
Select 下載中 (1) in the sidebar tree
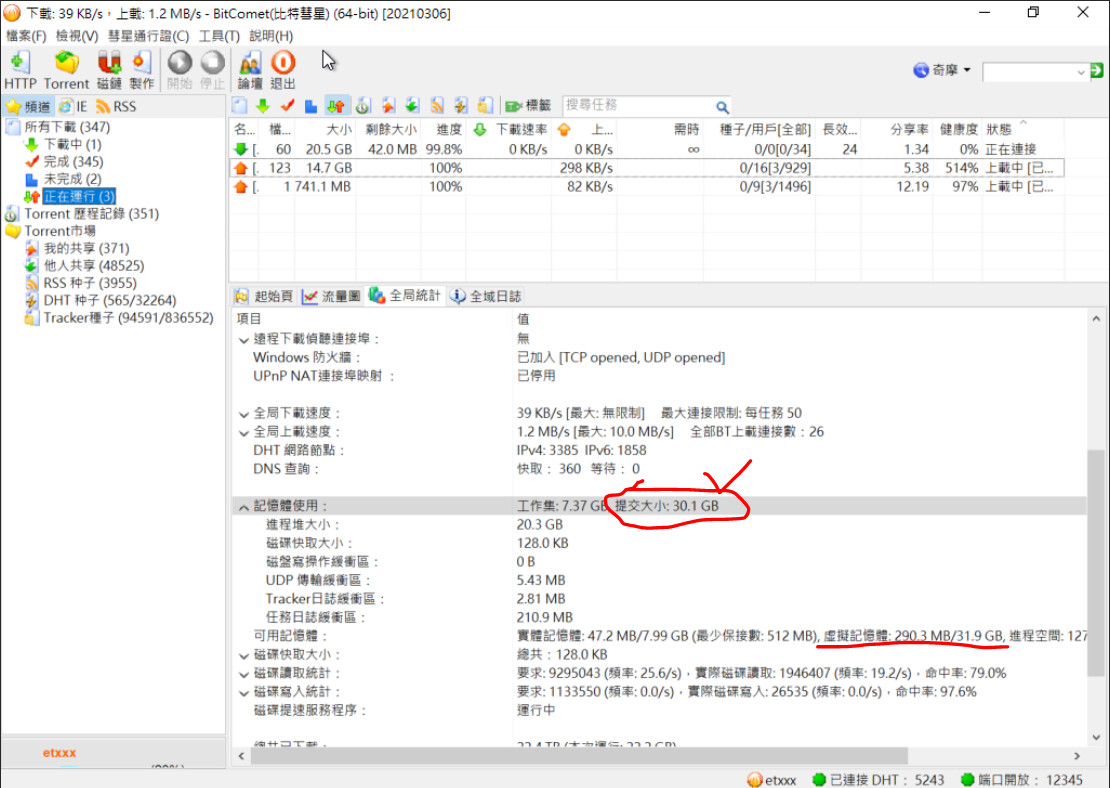click(73, 144)
